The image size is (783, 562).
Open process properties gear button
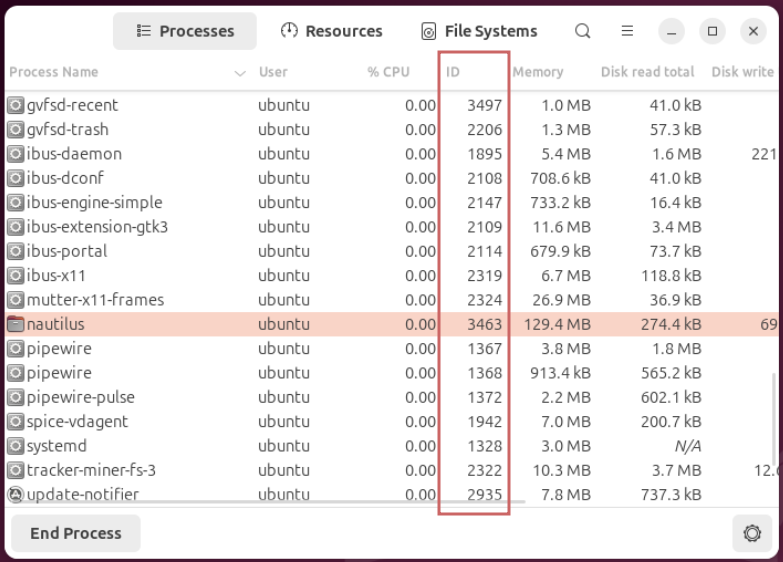pyautogui.click(x=752, y=533)
